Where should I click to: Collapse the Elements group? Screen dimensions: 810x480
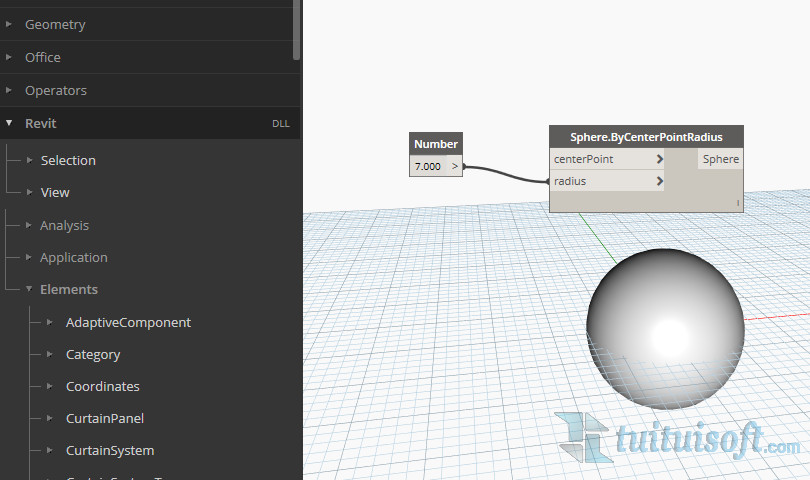68,289
